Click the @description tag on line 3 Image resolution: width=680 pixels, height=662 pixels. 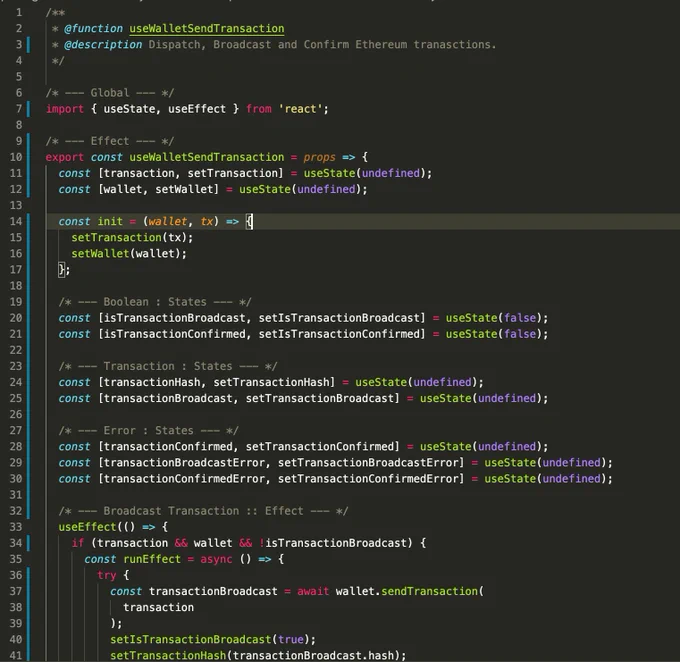click(x=103, y=45)
